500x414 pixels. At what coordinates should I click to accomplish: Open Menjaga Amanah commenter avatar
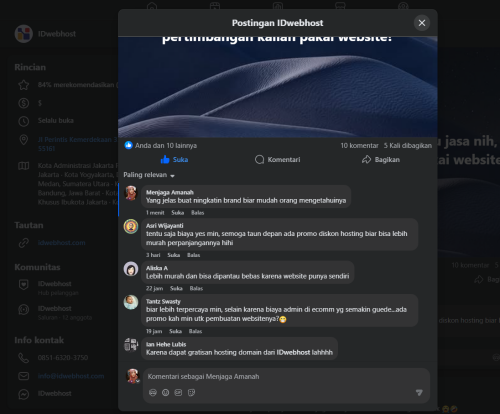[131, 193]
